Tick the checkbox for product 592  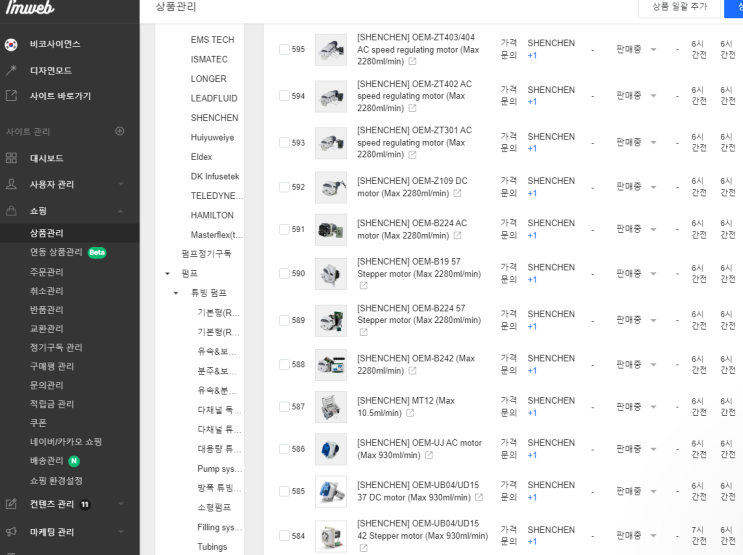284,187
